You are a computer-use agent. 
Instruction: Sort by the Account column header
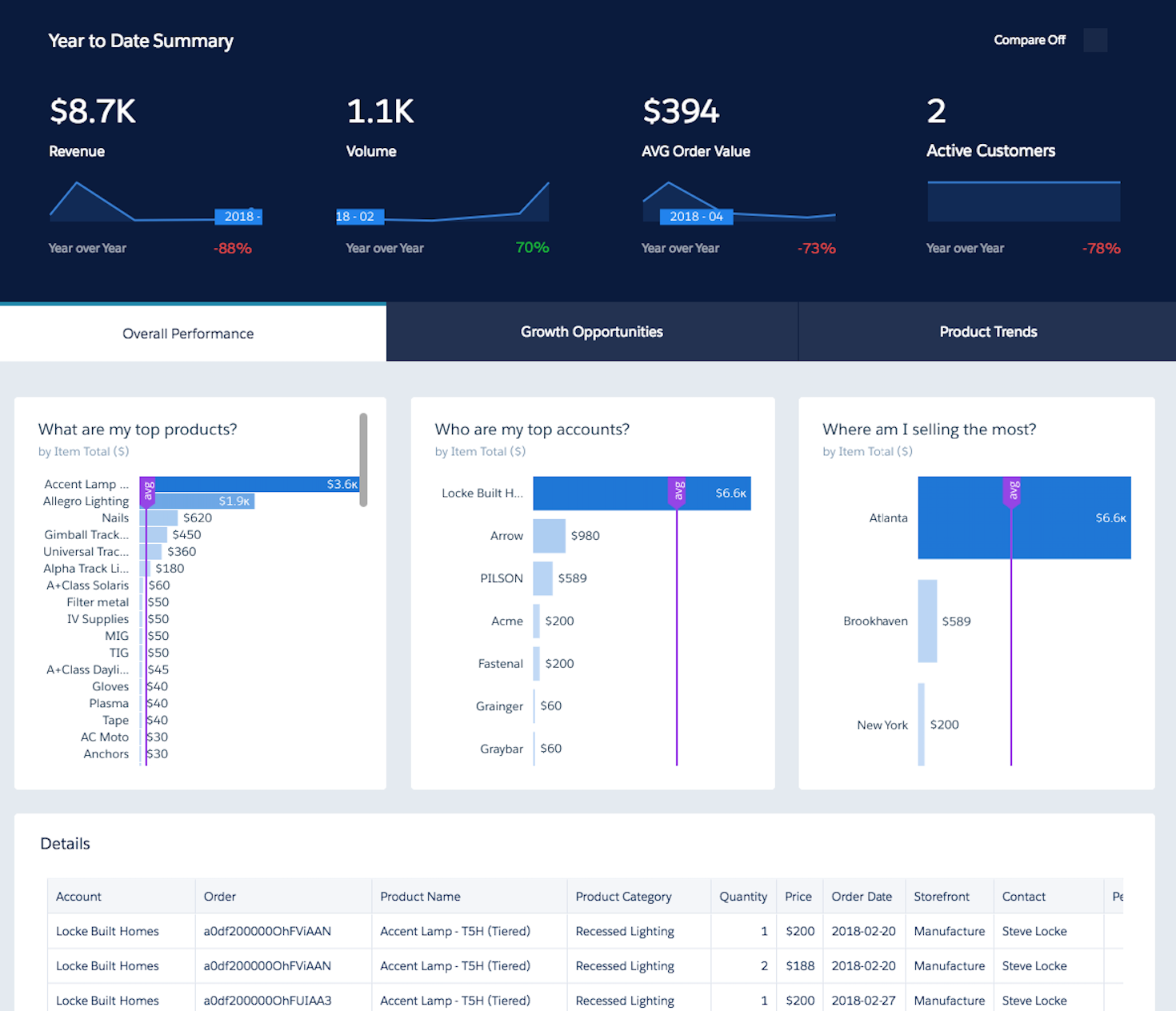pyautogui.click(x=79, y=897)
